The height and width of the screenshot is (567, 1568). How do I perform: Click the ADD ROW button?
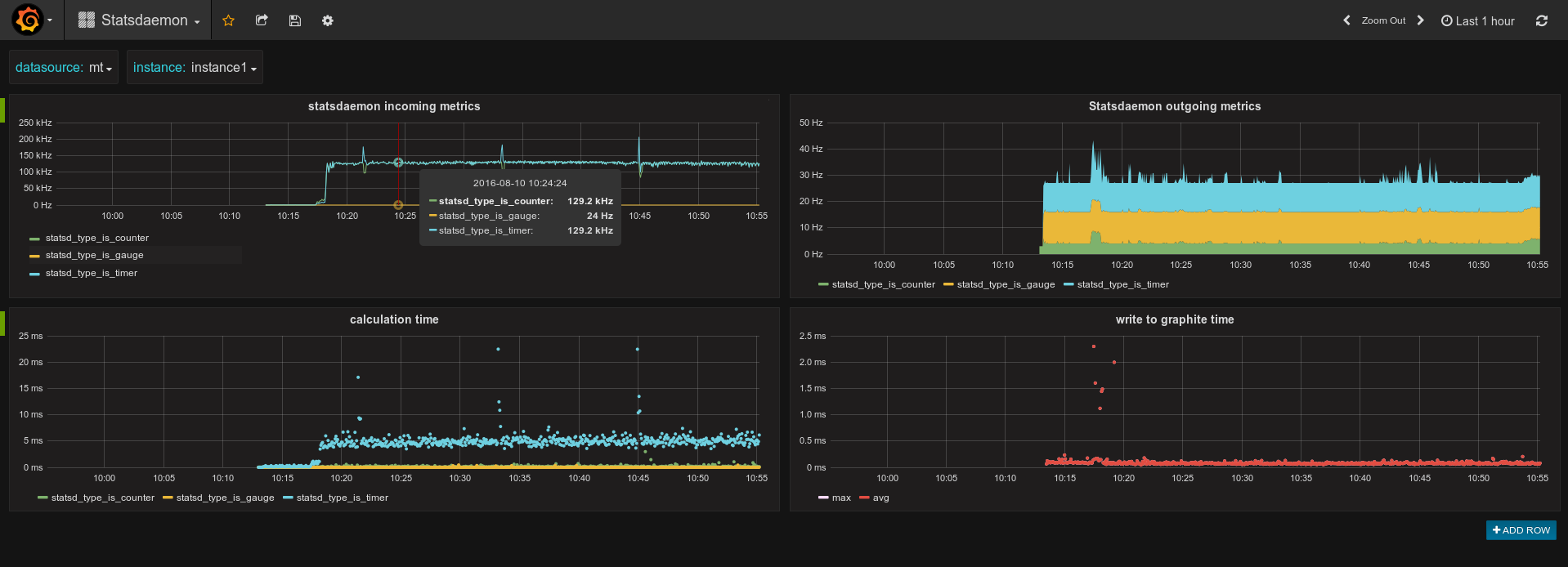(1521, 530)
